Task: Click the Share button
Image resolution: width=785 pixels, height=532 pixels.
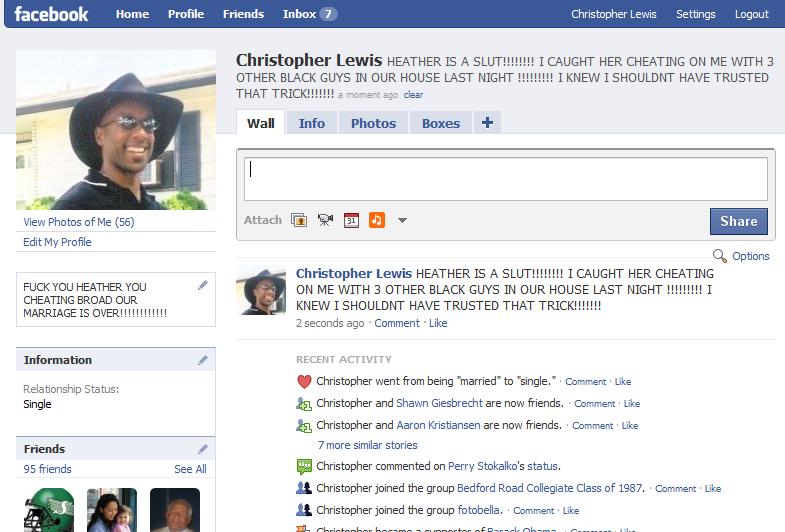Action: (738, 221)
